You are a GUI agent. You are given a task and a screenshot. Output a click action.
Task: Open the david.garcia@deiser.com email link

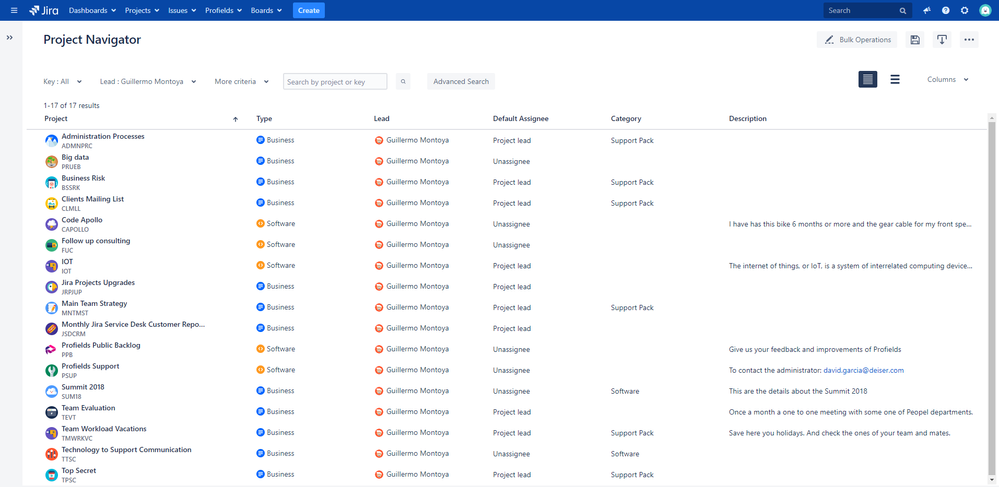pos(863,370)
